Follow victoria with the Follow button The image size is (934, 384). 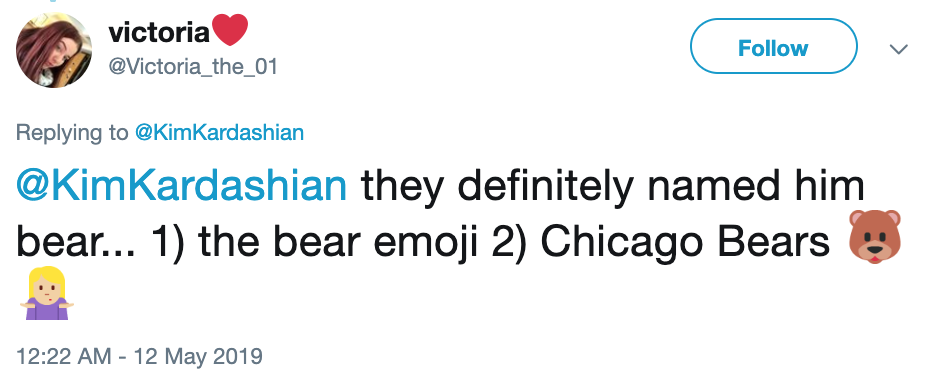(x=773, y=46)
